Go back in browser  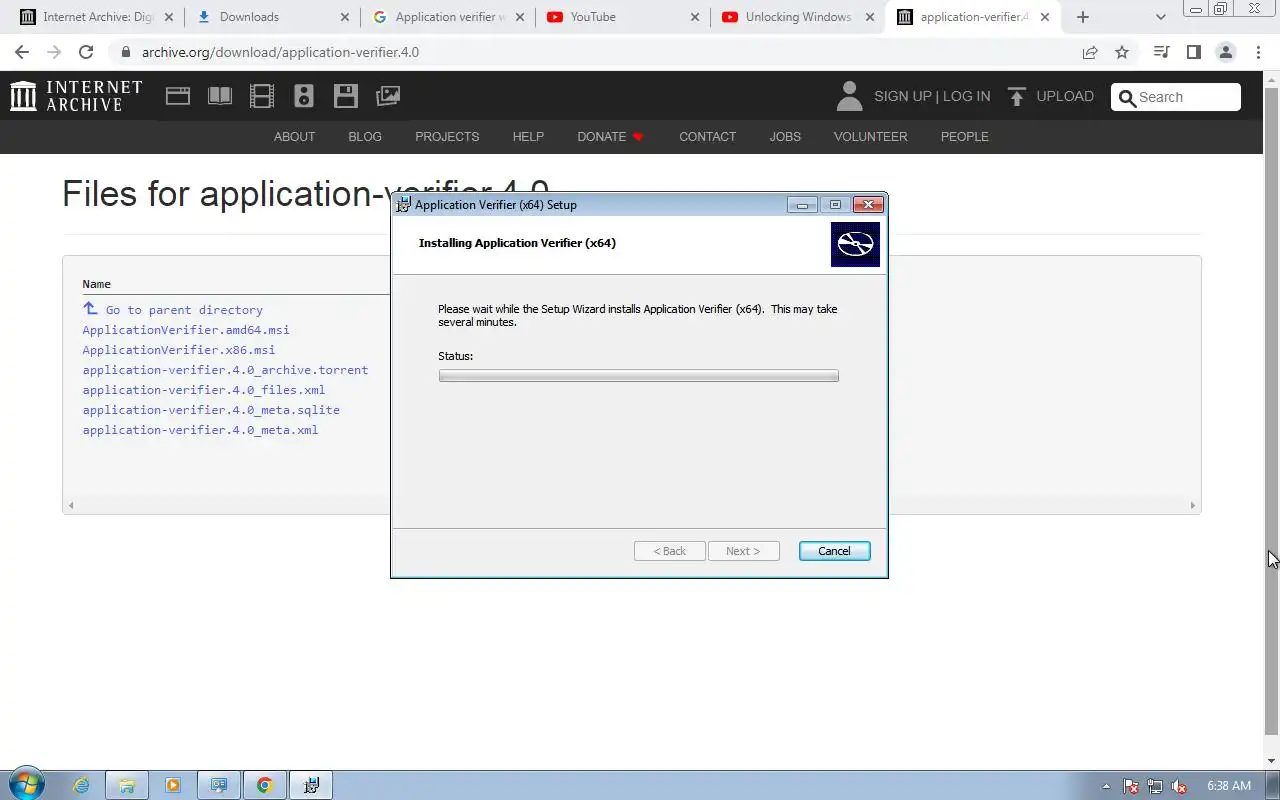(22, 52)
